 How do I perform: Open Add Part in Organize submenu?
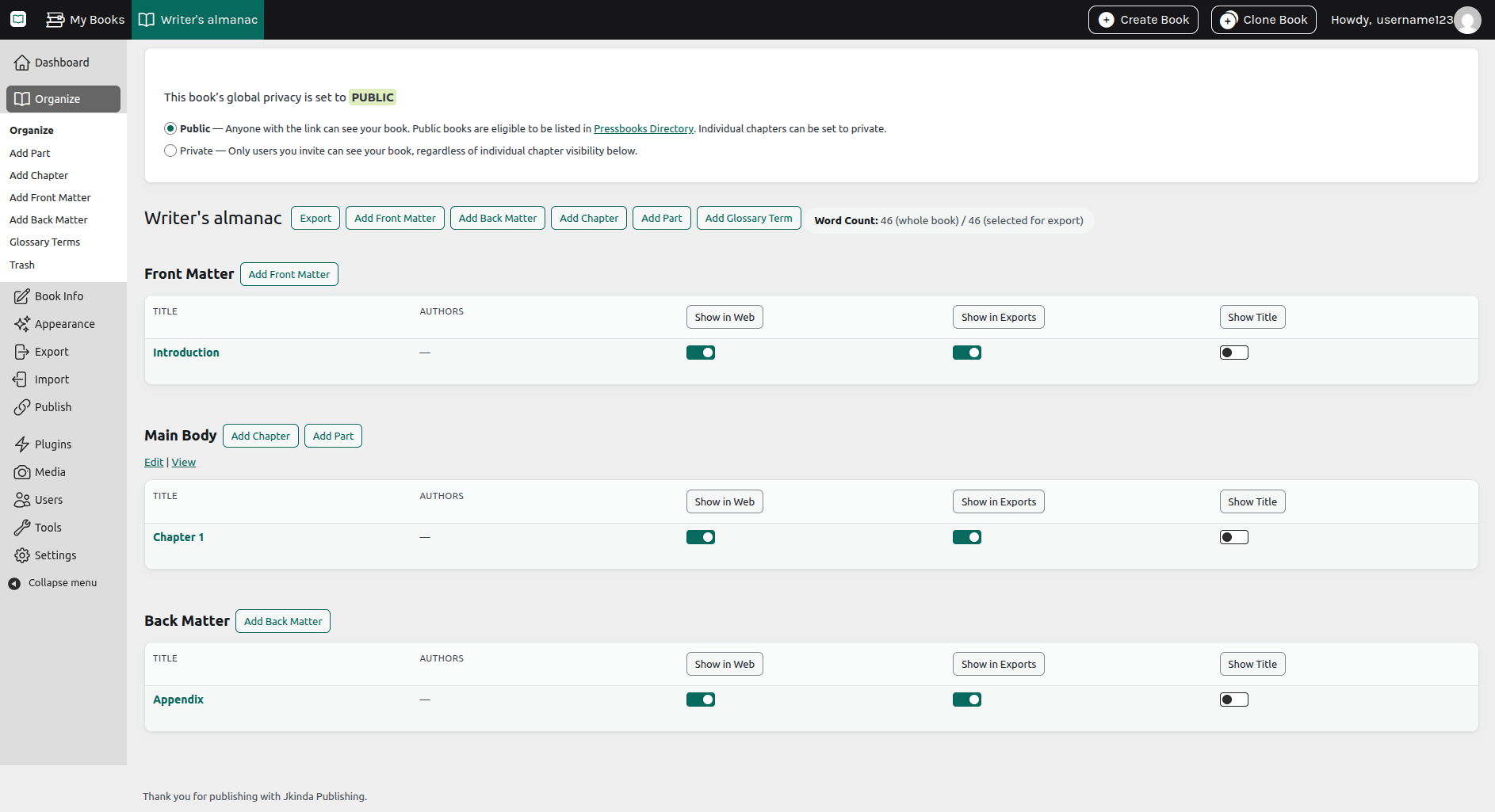click(30, 153)
